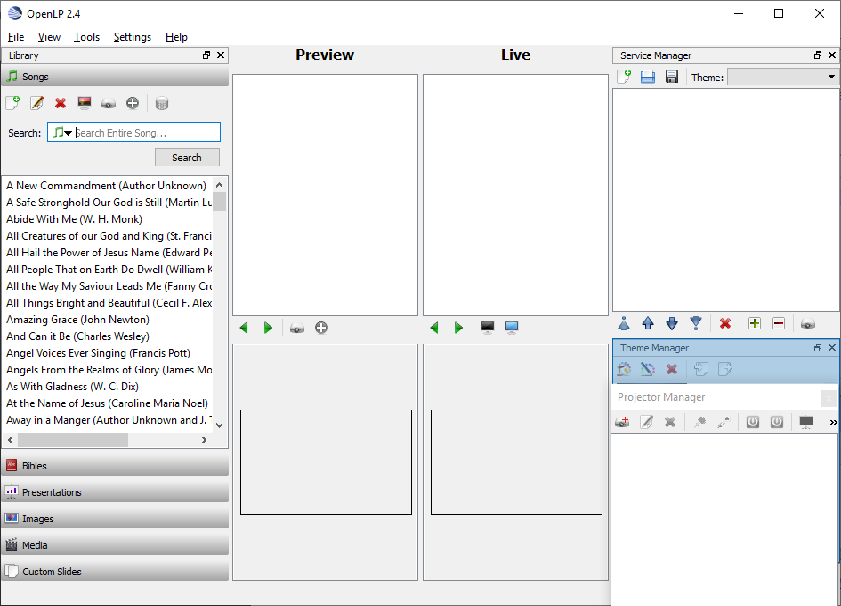841x606 pixels.
Task: Select song All Hail the Power of Jesus Name
Action: click(x=109, y=253)
